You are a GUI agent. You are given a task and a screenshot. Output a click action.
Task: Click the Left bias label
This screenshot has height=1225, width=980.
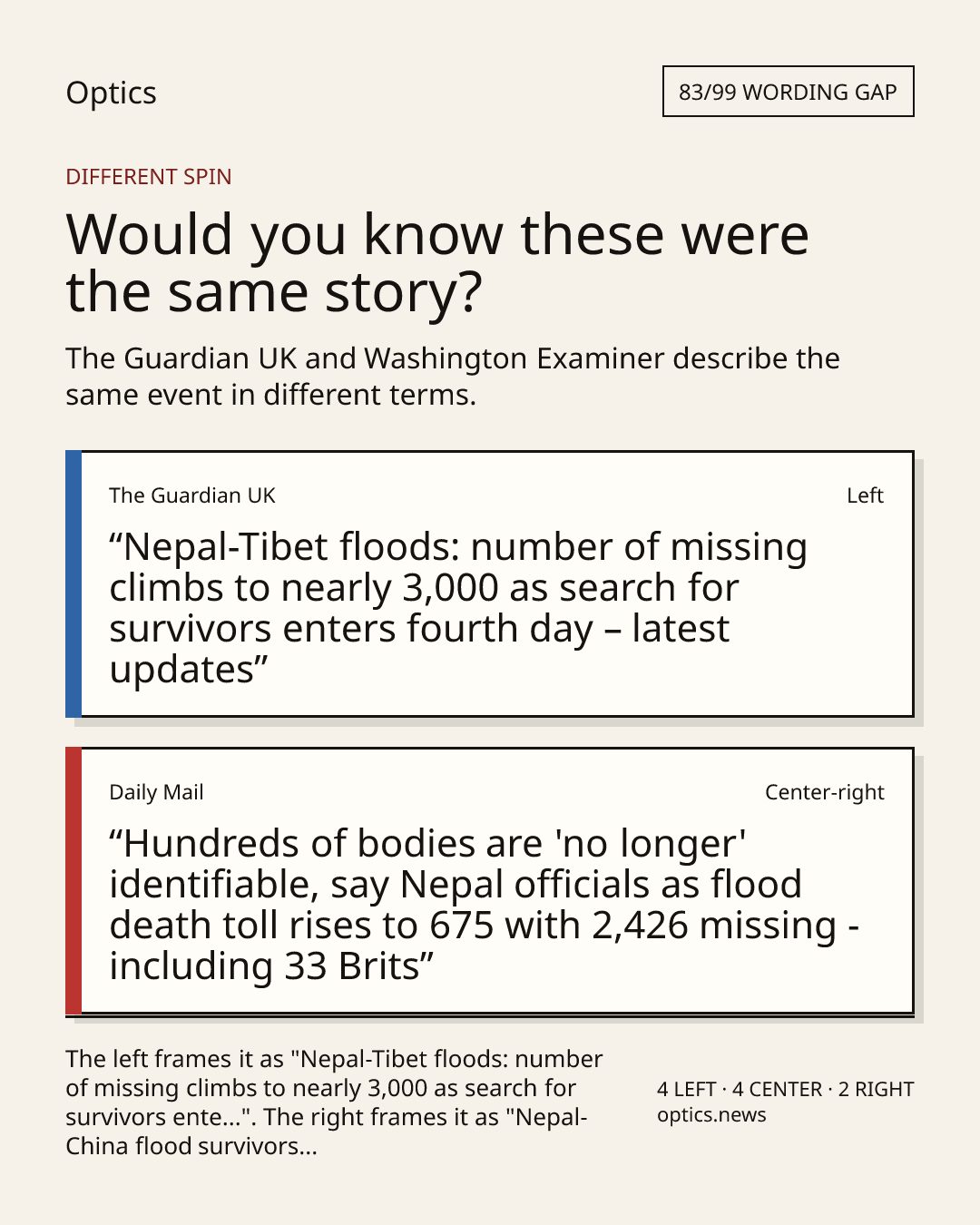(865, 495)
